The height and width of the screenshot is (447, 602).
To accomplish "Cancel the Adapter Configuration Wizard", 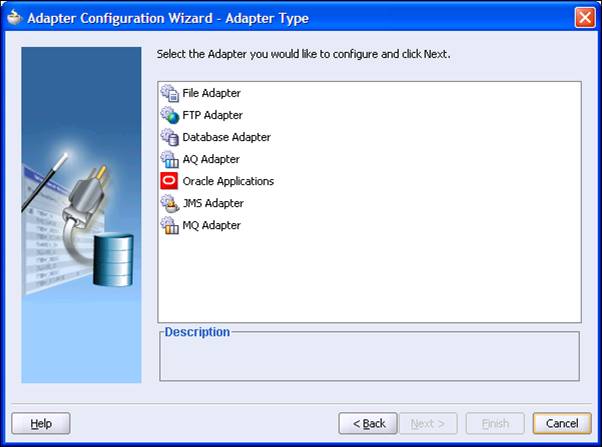I will pyautogui.click(x=562, y=423).
